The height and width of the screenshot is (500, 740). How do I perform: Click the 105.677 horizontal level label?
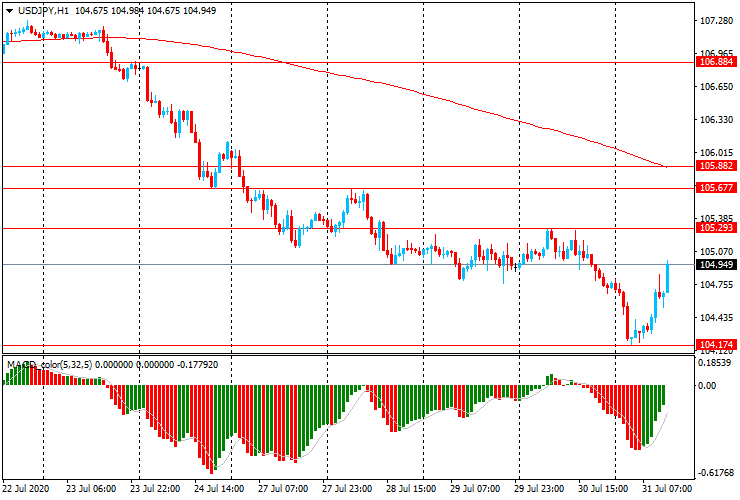(716, 188)
